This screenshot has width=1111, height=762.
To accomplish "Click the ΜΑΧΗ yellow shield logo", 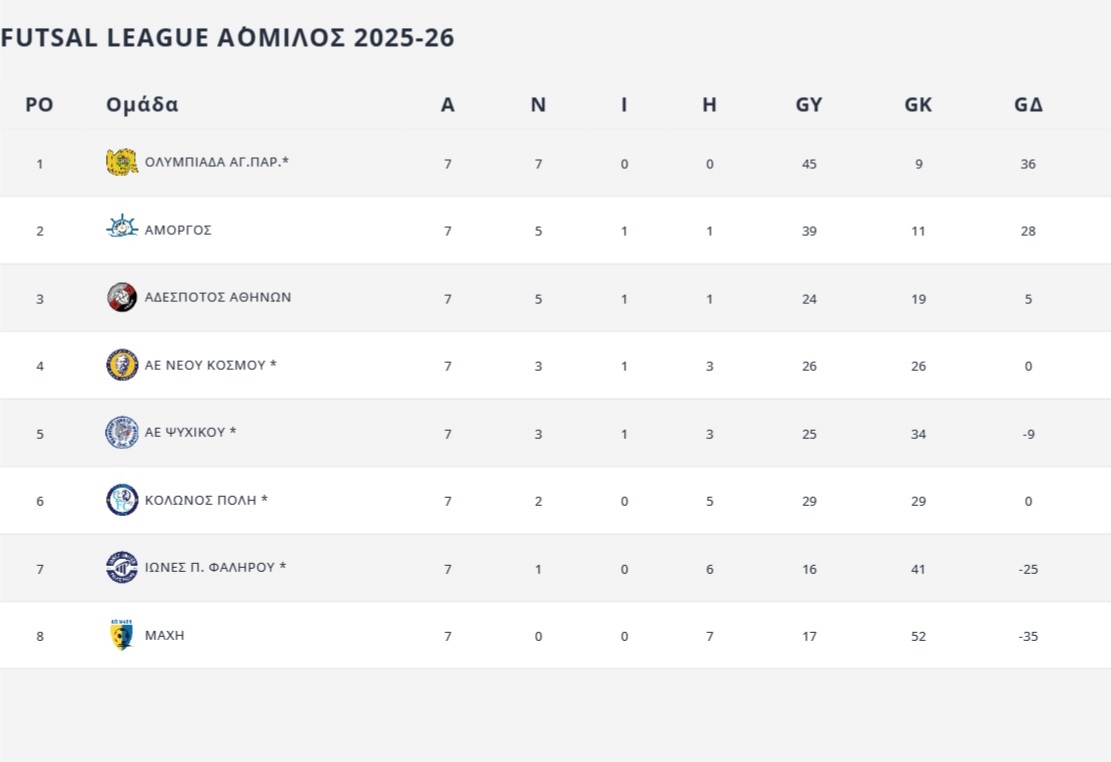I will 122,635.
